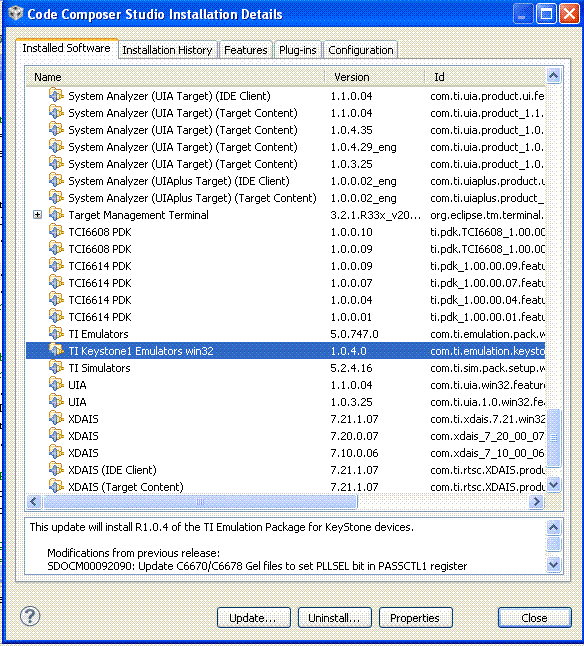Click icon of System Analyzer Target Content 1.0.4.35
This screenshot has width=584, height=646.
pos(56,129)
